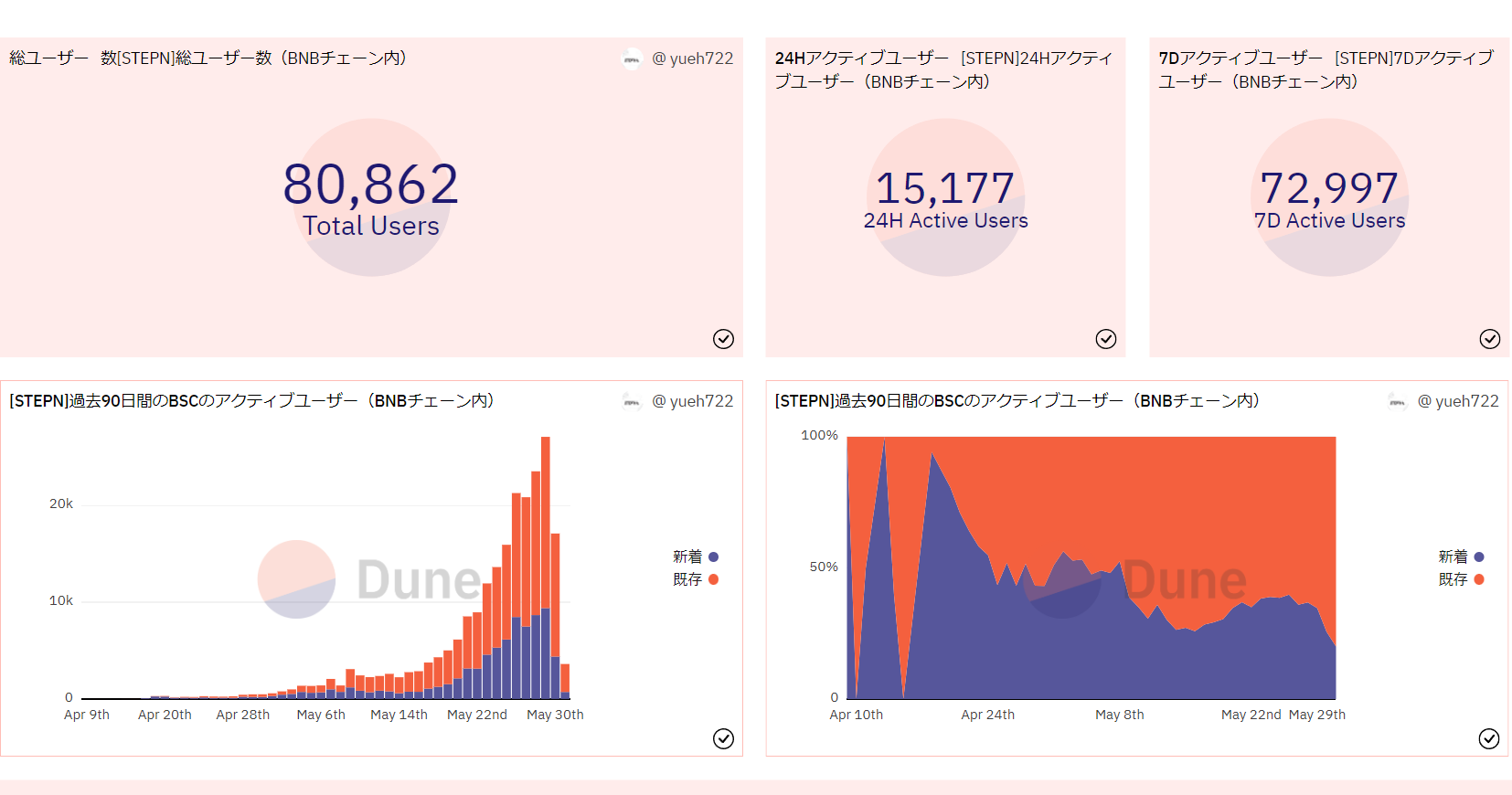1512x795 pixels.
Task: Click the May 14th axis label in bar chart
Action: 399,715
